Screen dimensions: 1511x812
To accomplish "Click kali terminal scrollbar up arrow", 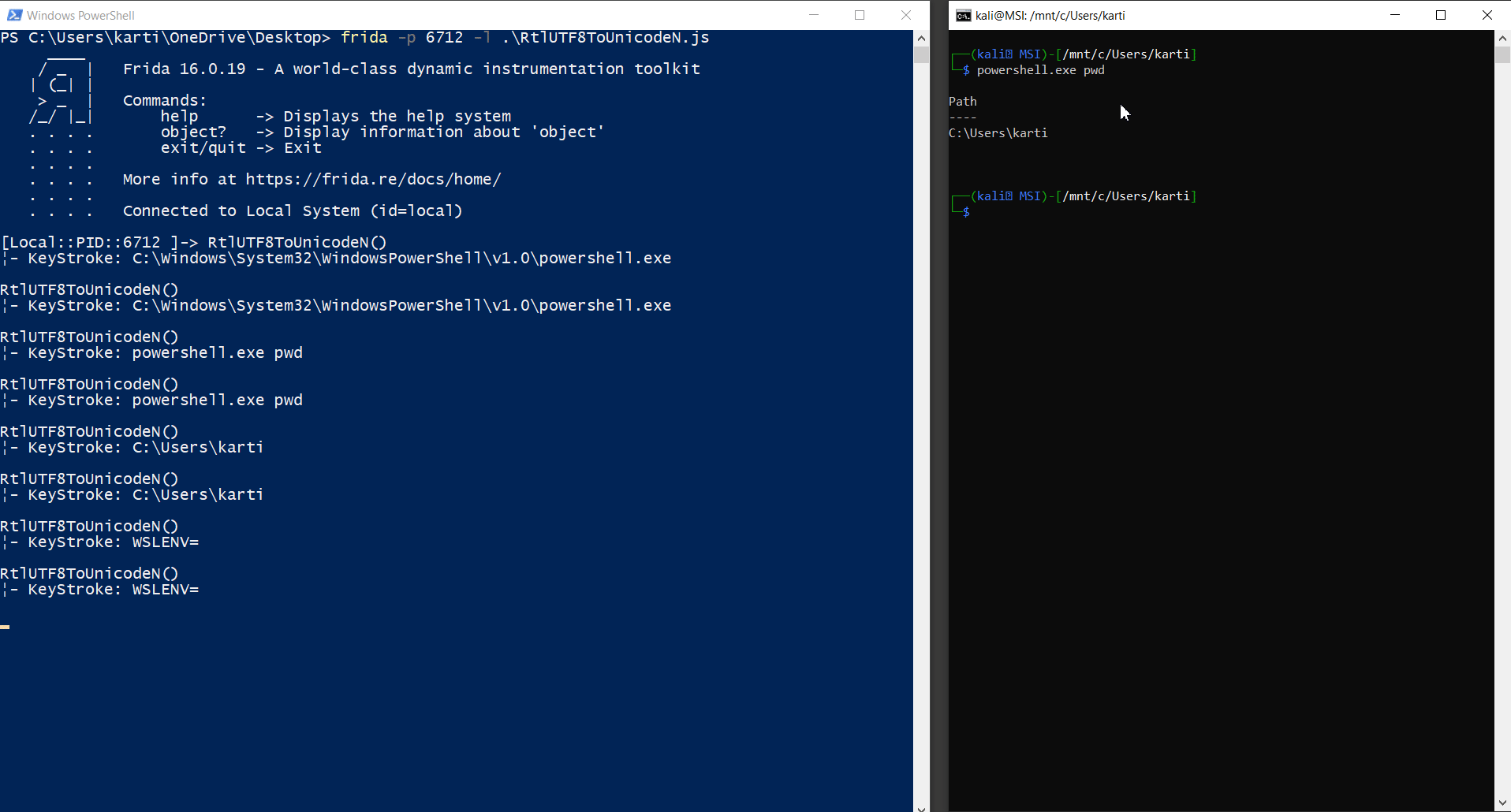I will (x=1502, y=38).
